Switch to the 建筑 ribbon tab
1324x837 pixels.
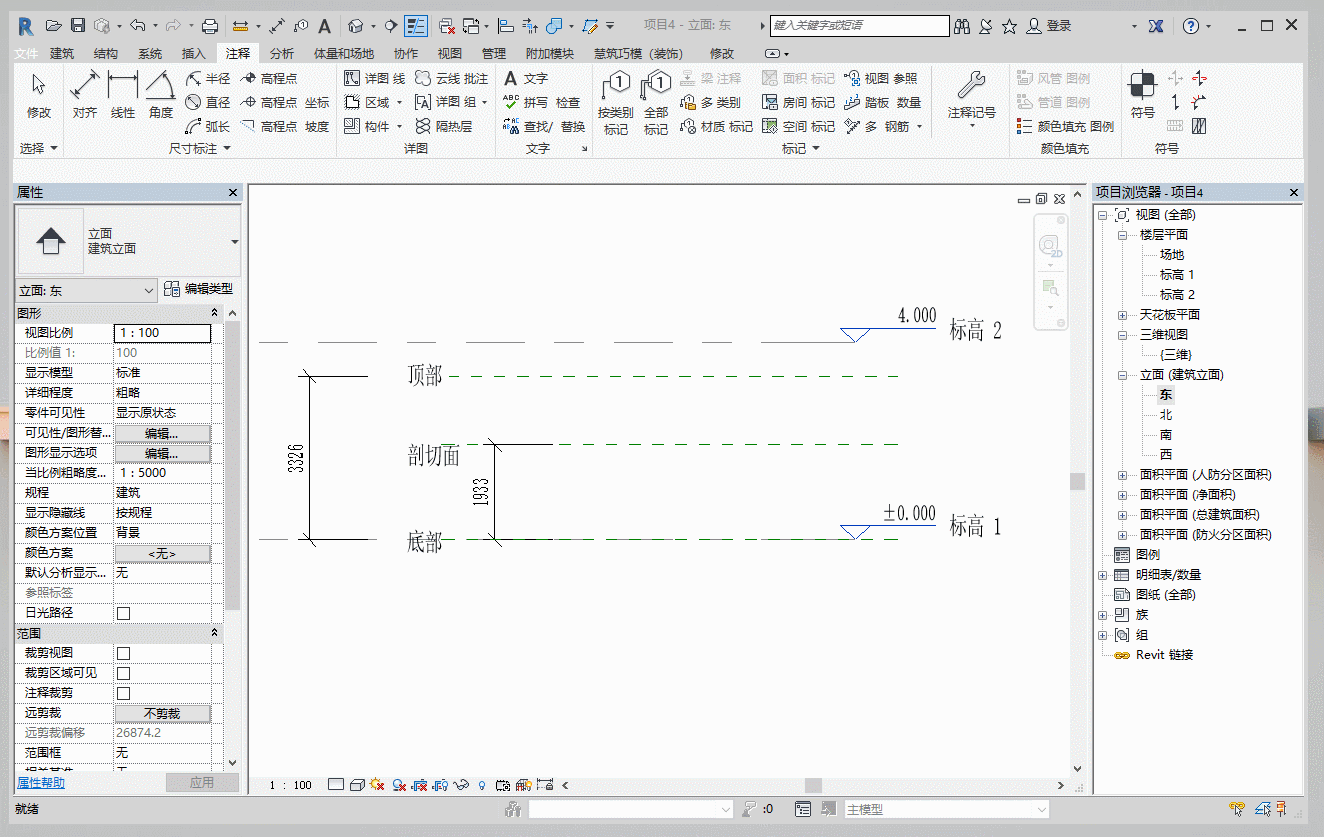click(62, 53)
